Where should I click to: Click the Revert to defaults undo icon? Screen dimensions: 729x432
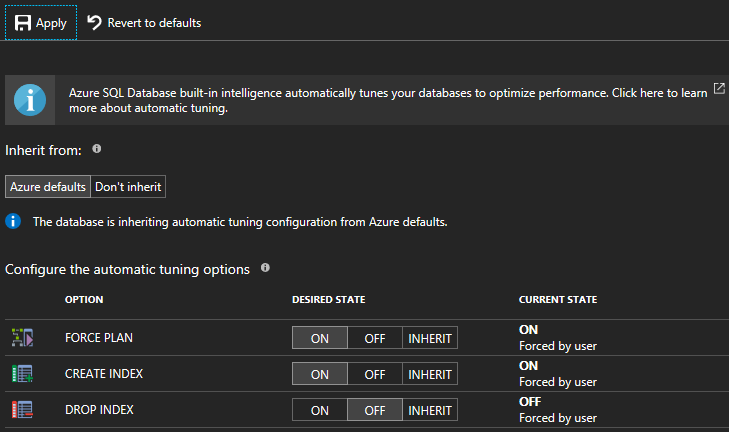pos(95,22)
